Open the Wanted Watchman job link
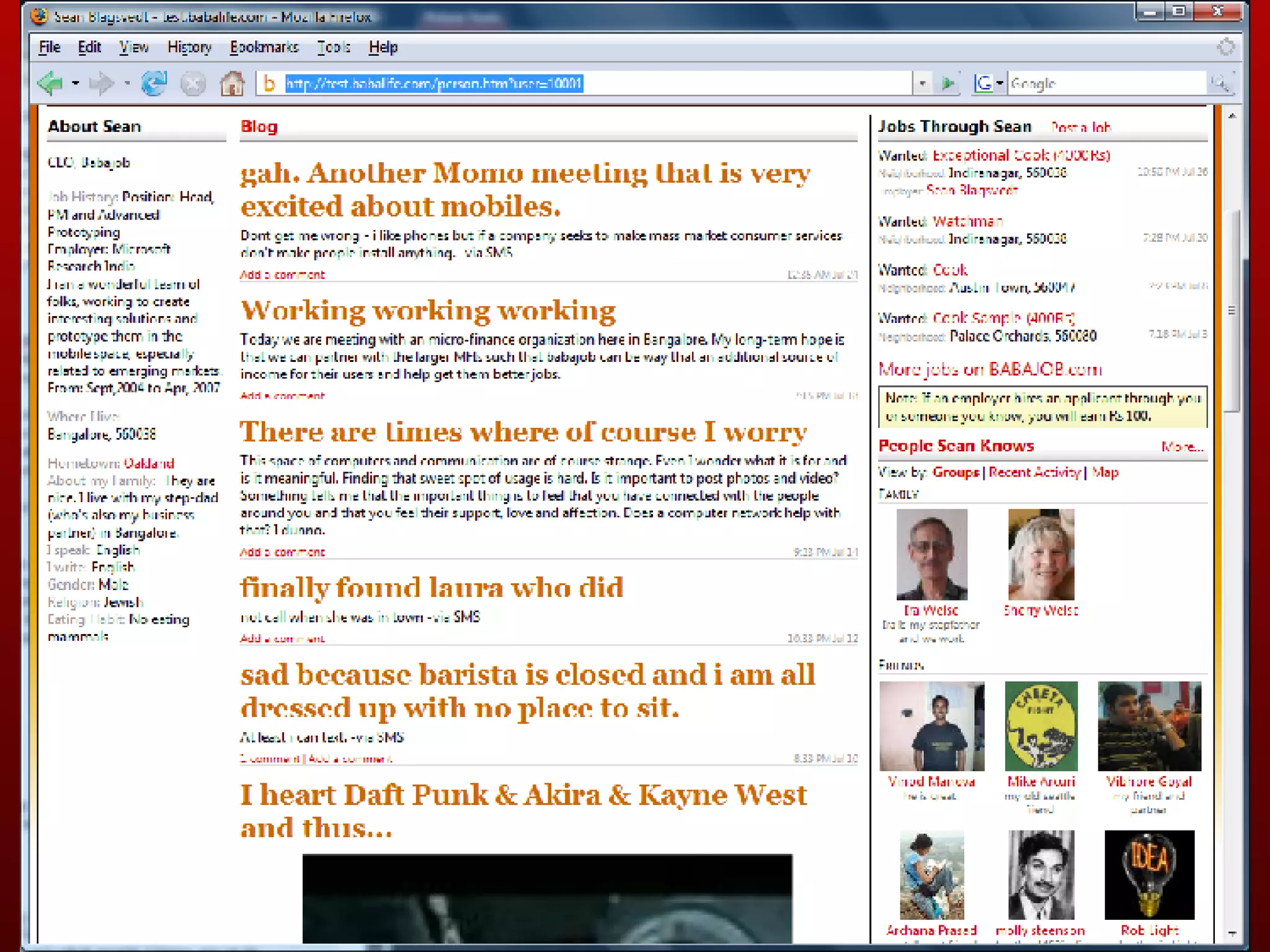1270x952 pixels. click(x=967, y=221)
